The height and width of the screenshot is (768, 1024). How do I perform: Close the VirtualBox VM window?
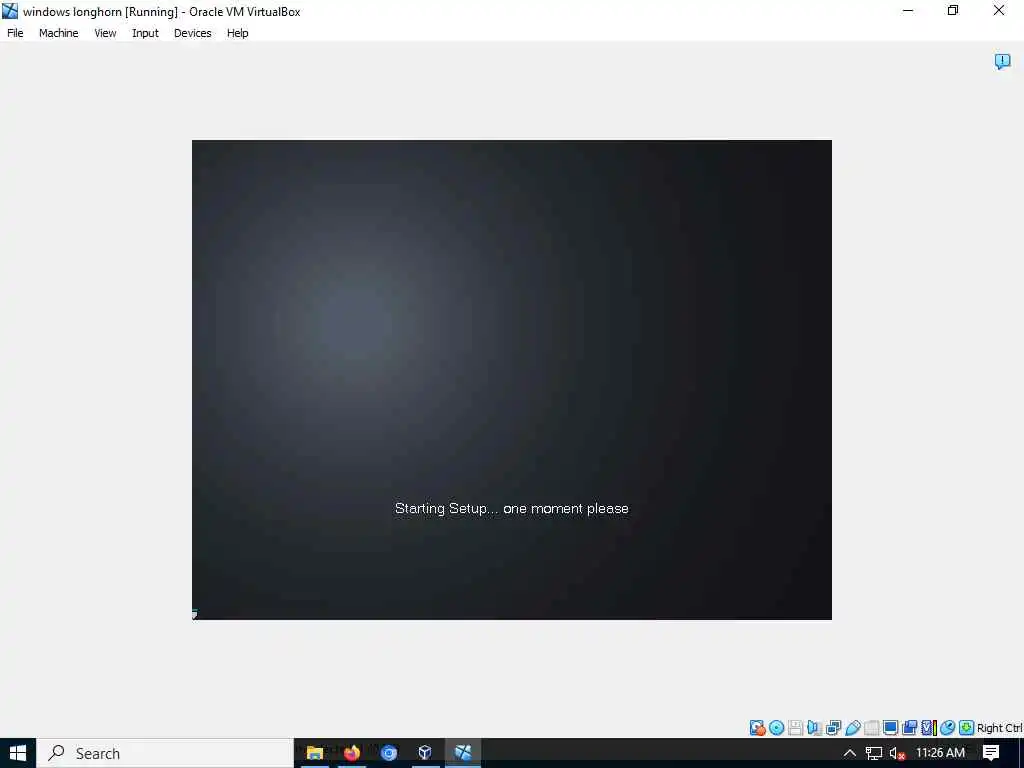pyautogui.click(x=999, y=10)
